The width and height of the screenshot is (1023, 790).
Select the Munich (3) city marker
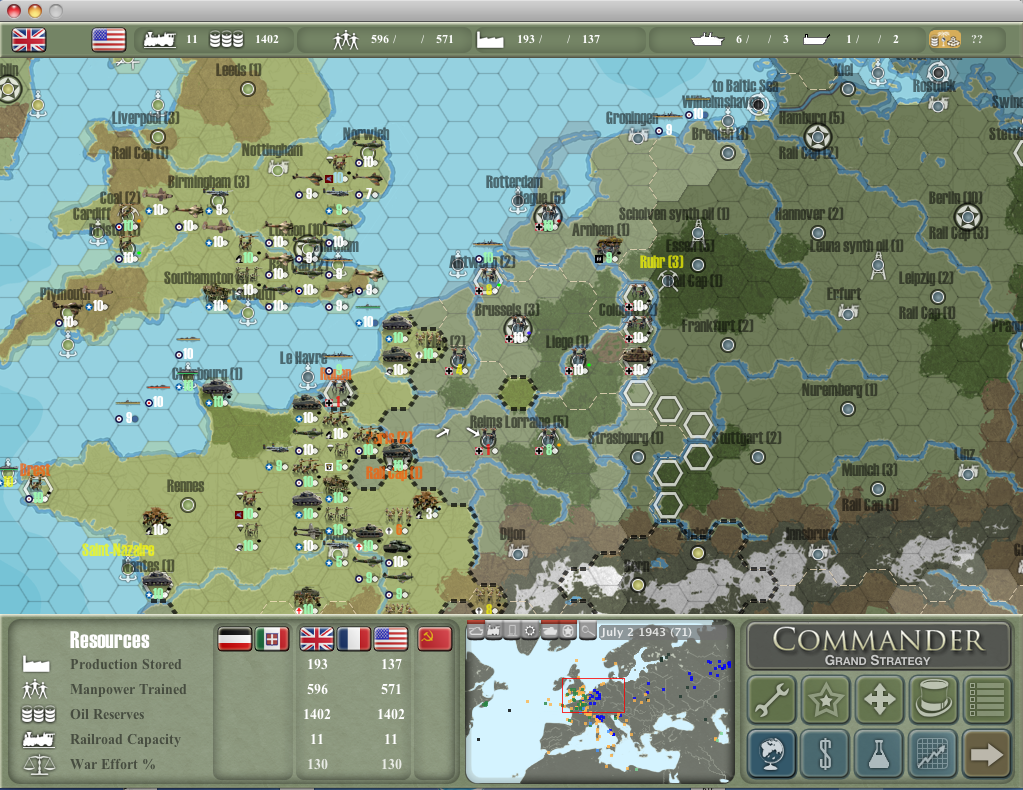click(878, 489)
